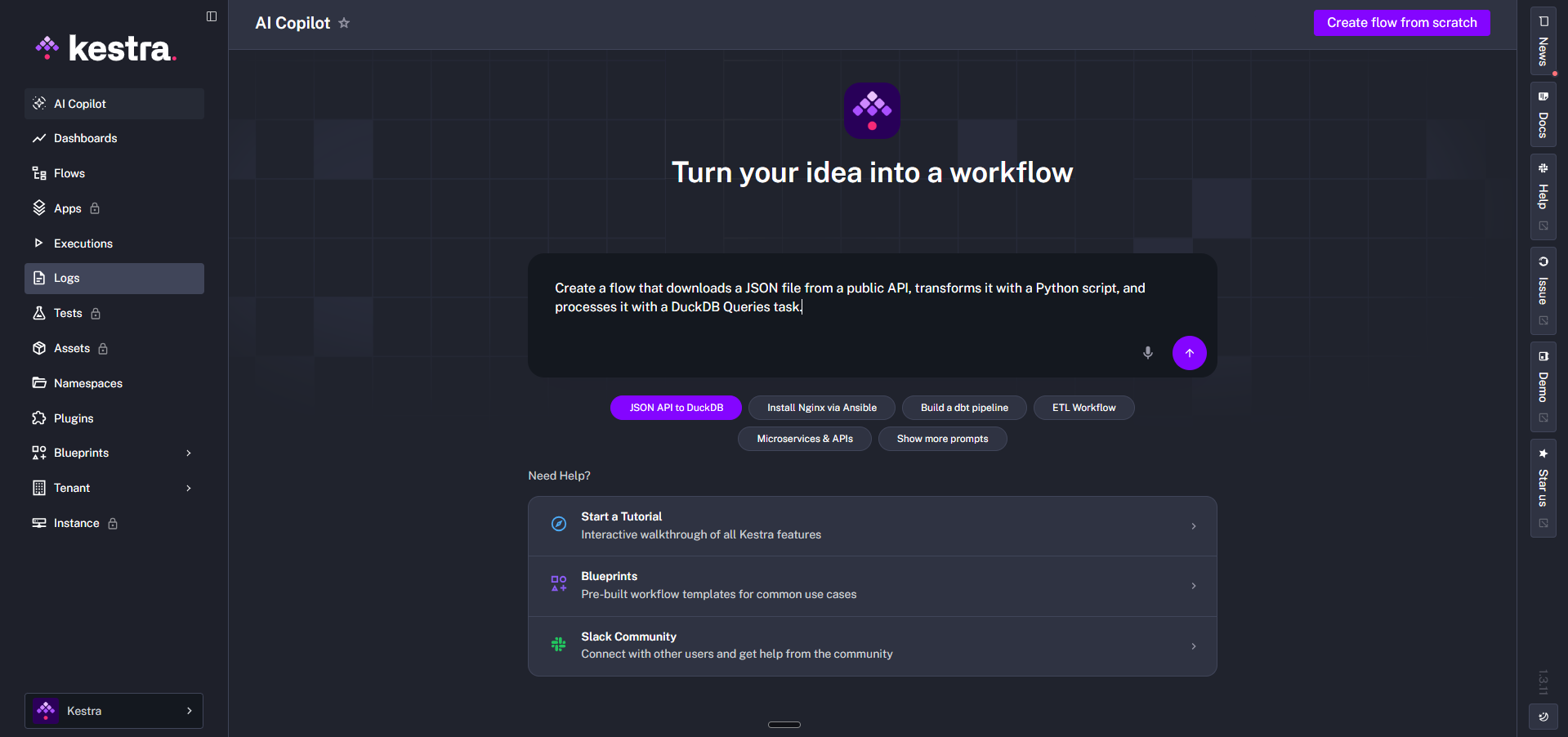The height and width of the screenshot is (737, 1568).
Task: Open Docs from the right sidebar
Action: point(1543,114)
